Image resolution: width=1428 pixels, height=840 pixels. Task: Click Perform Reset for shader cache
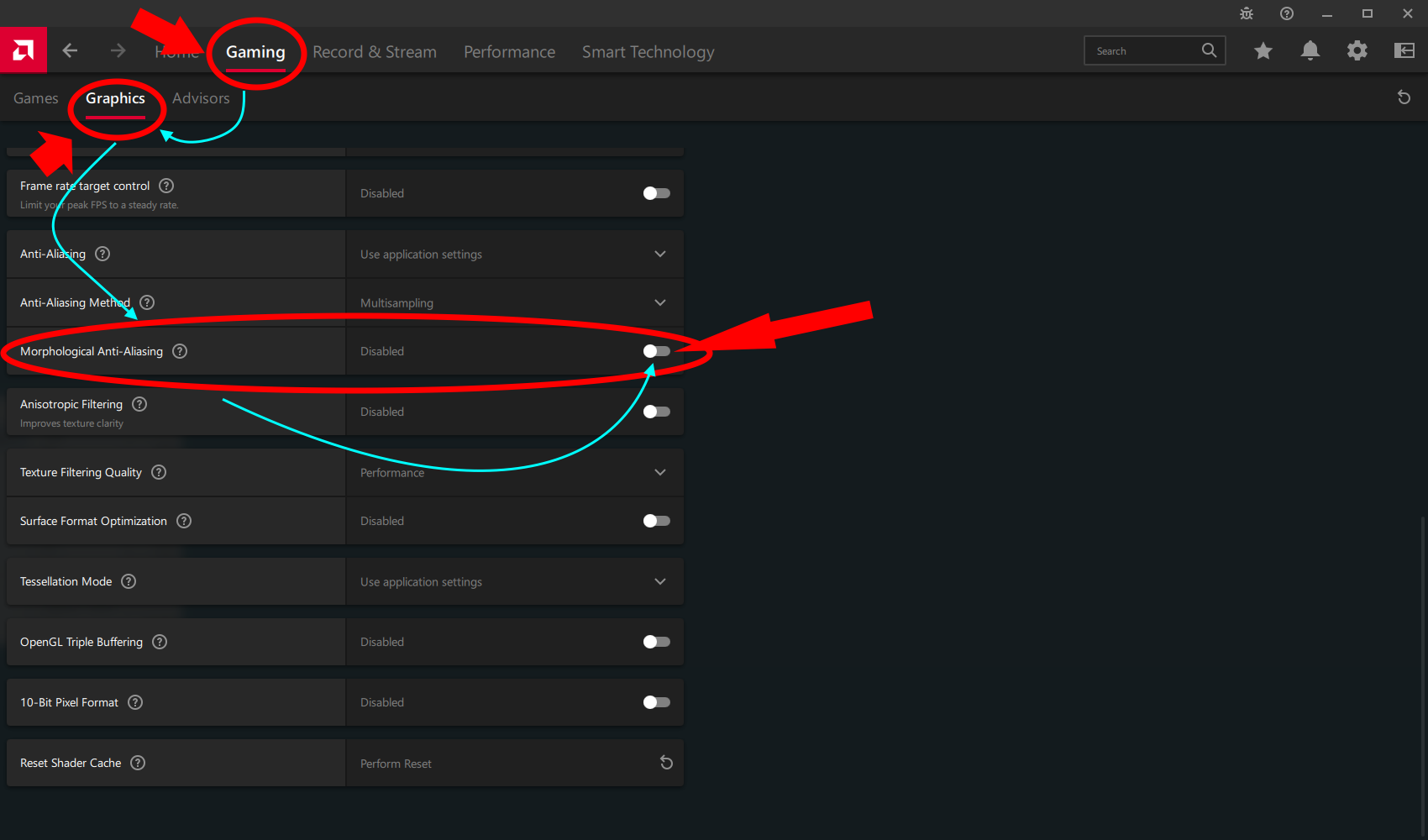(396, 764)
